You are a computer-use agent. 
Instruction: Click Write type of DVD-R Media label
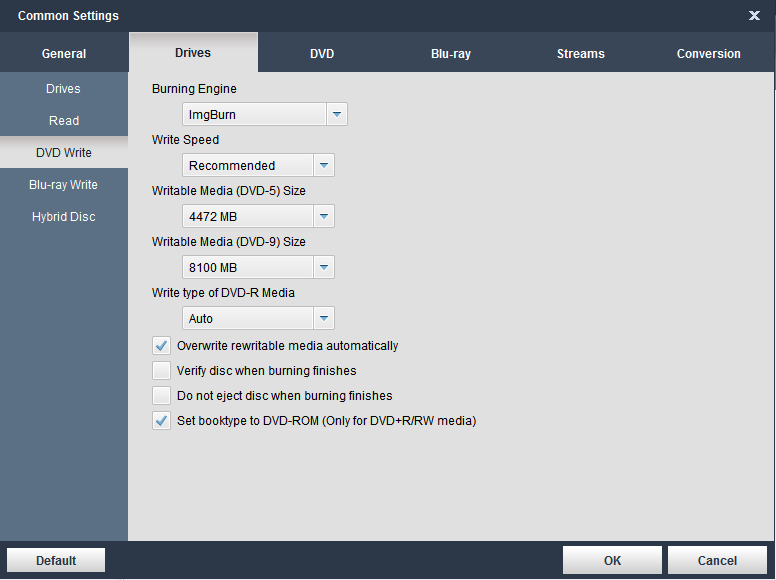[223, 292]
